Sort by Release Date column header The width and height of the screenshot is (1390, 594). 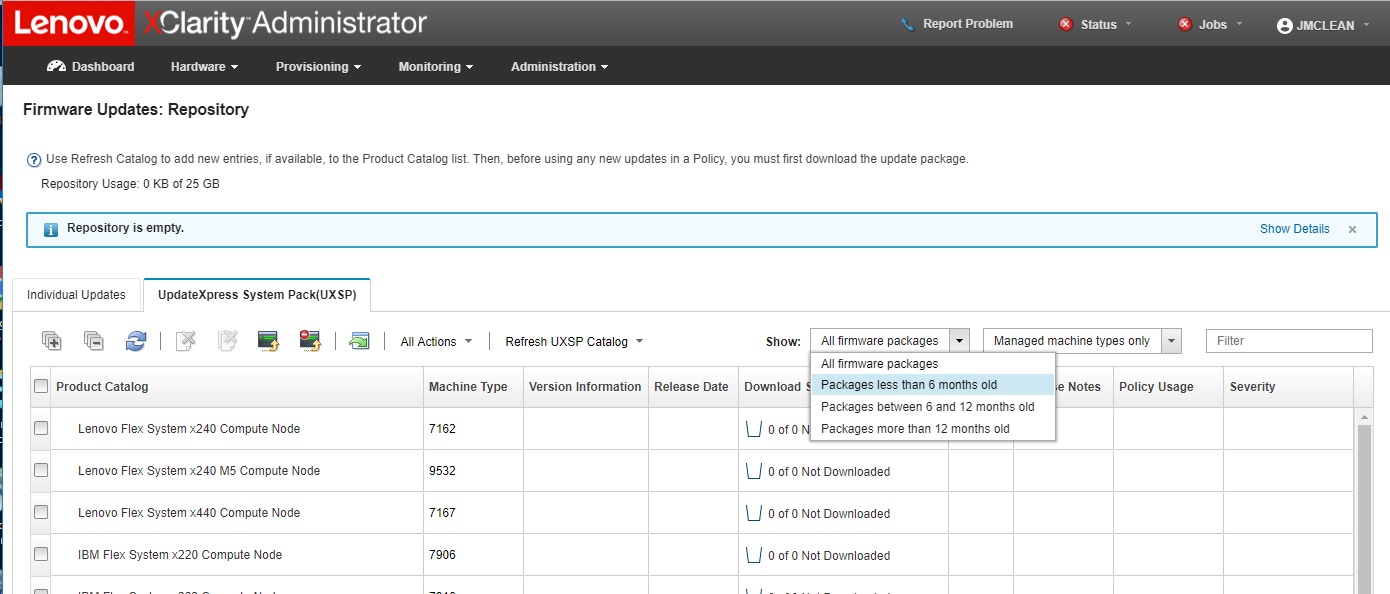coord(691,387)
